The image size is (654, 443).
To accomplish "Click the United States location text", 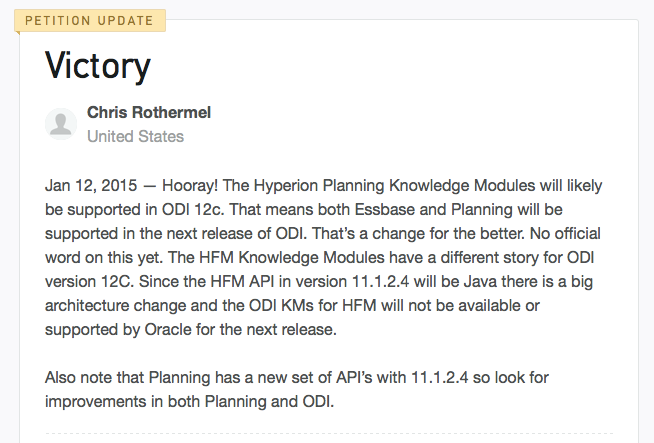I will click(136, 136).
